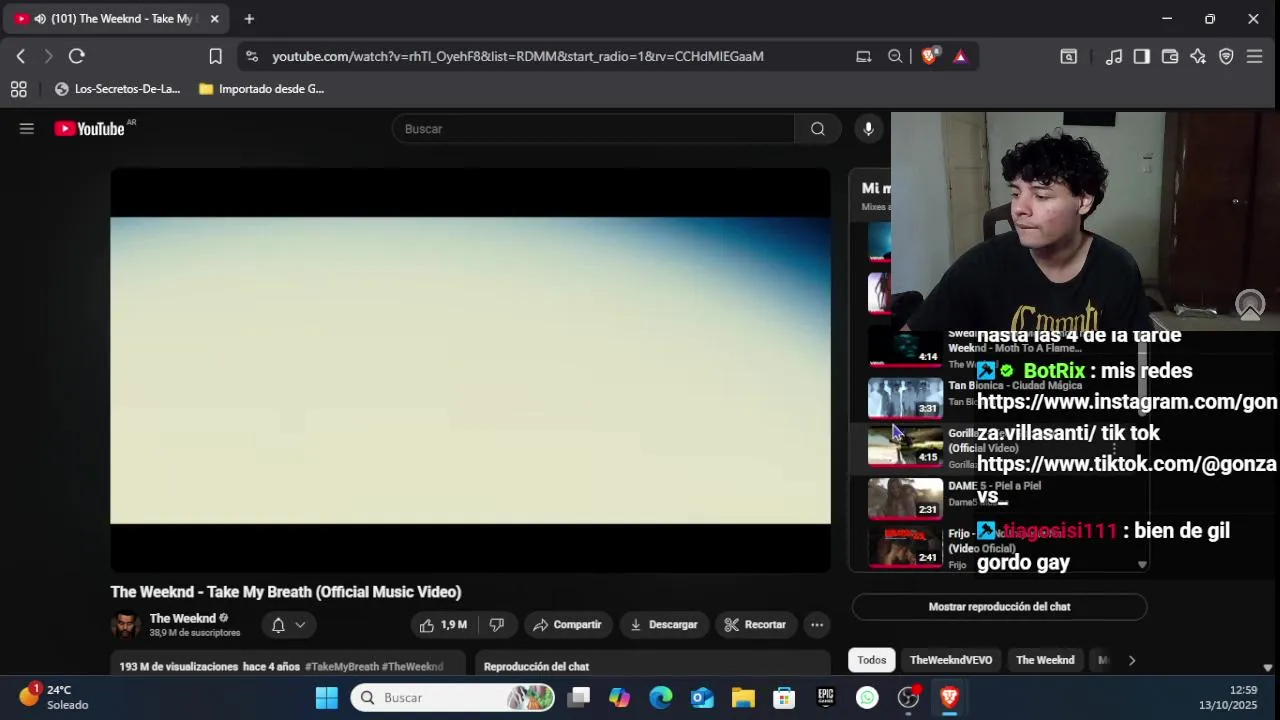This screenshot has height=720, width=1280.
Task: Play the Frijo Video Oficial thumbnail
Action: click(905, 547)
